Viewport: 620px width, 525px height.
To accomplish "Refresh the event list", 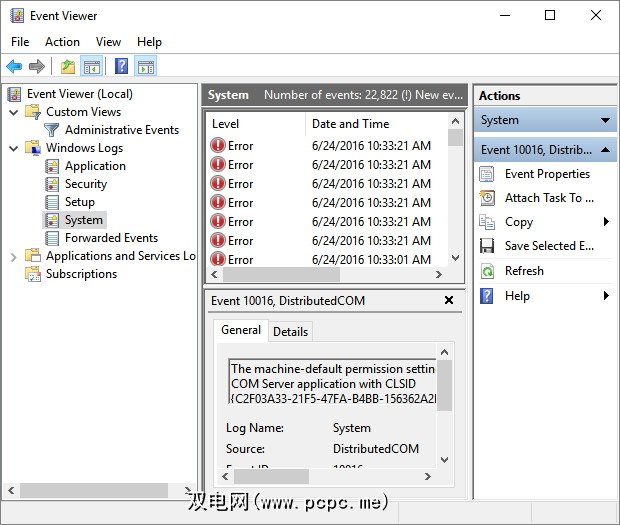I will (524, 271).
